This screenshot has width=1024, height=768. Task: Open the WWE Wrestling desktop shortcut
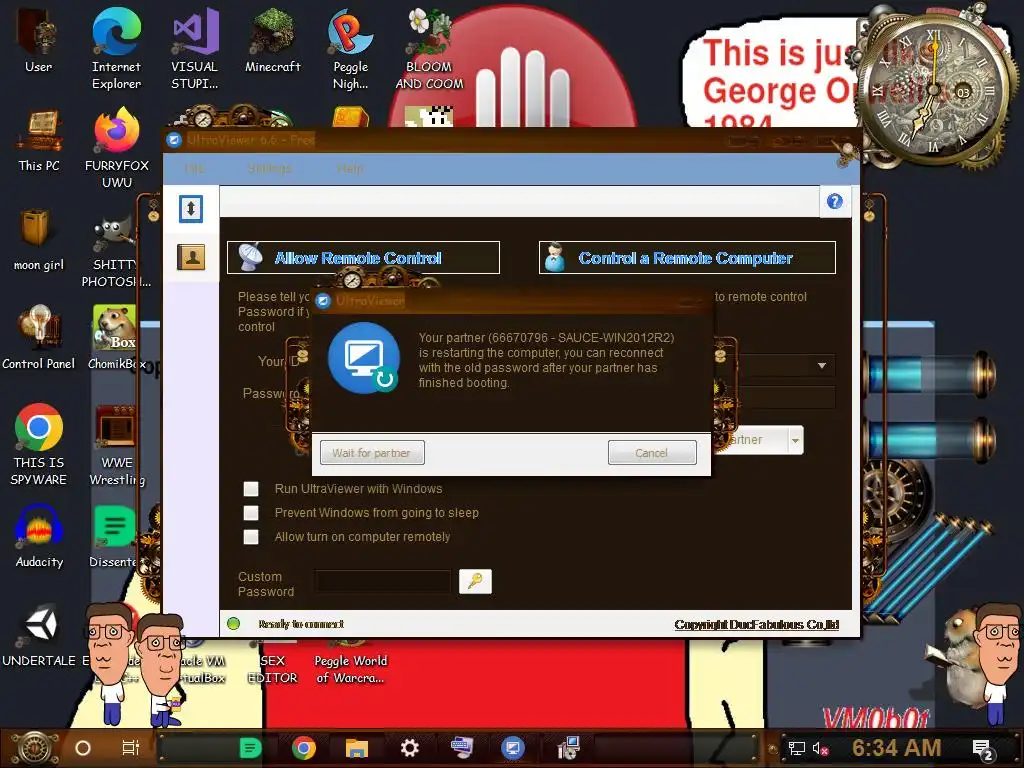coord(117,445)
